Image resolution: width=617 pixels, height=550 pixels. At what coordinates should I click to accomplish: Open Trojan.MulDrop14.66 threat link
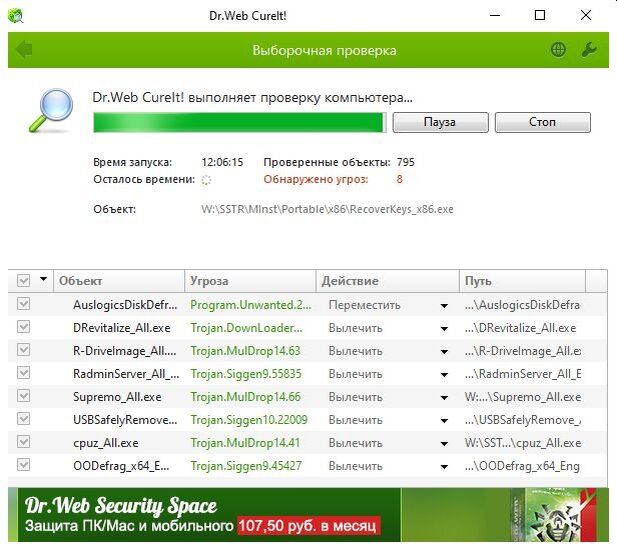coord(245,397)
